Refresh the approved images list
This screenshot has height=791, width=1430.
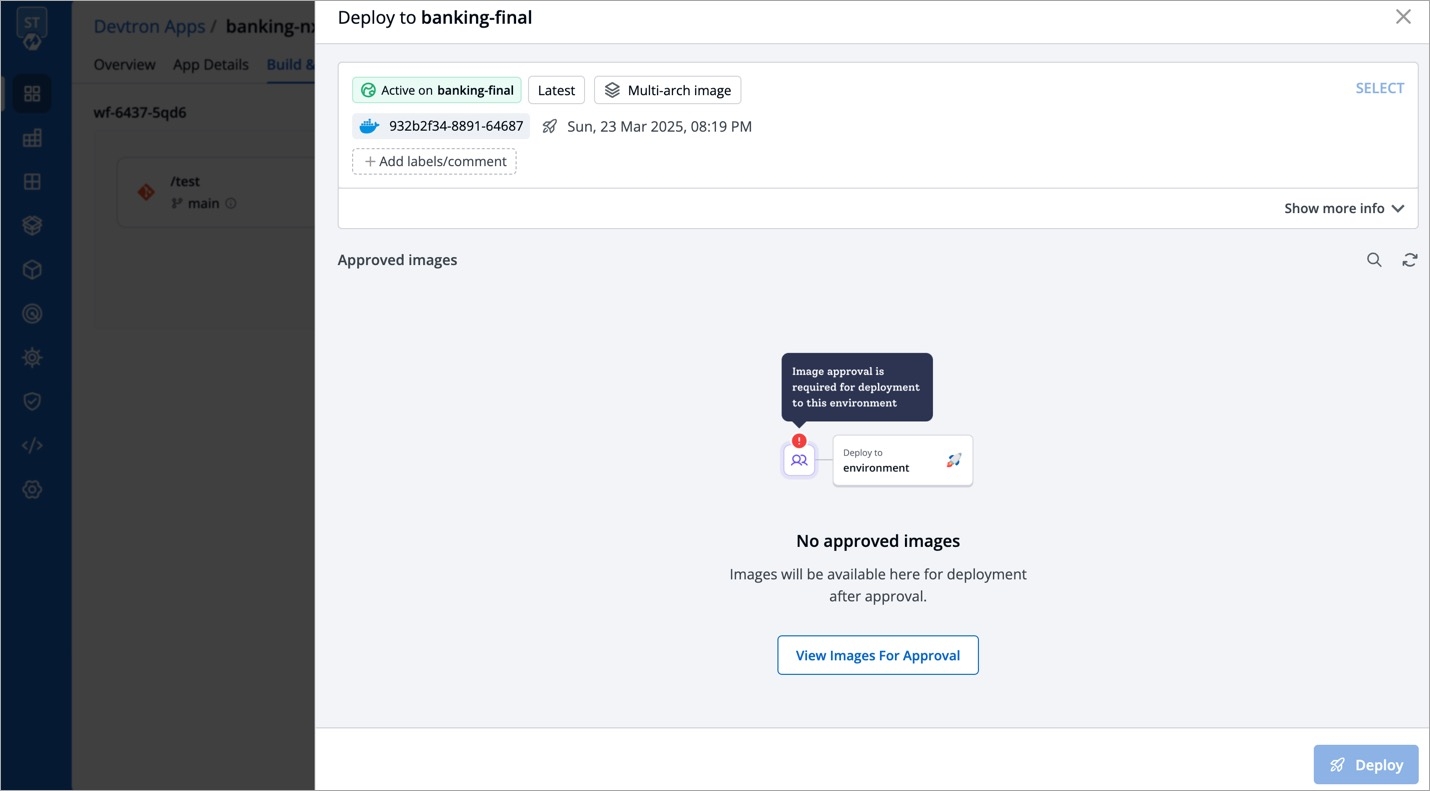1410,260
